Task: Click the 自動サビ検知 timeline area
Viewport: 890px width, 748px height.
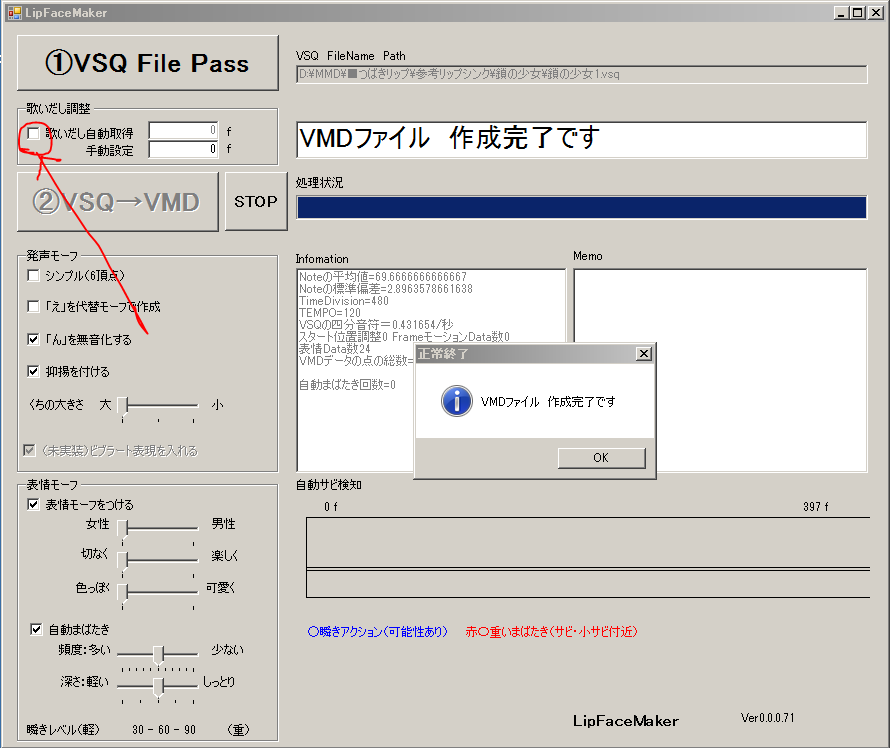Action: (588, 557)
